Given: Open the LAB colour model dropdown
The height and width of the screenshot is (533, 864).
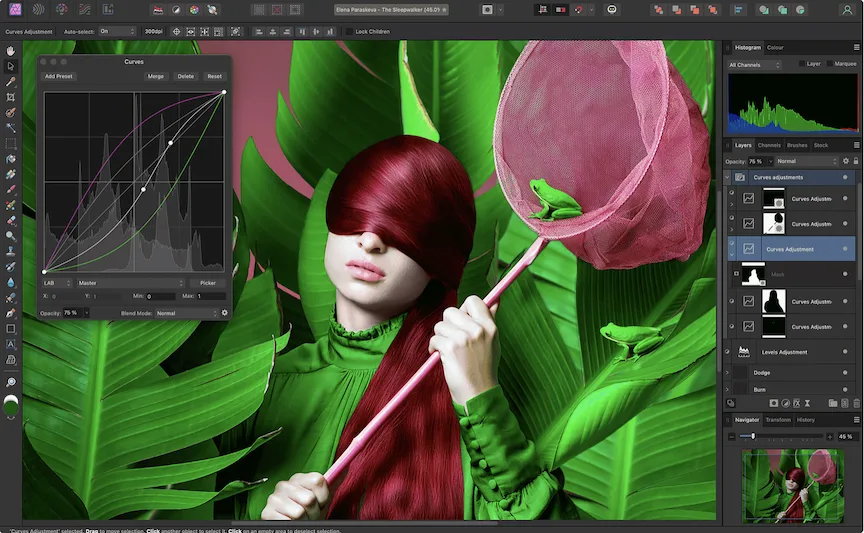Looking at the screenshot, I should 58,283.
